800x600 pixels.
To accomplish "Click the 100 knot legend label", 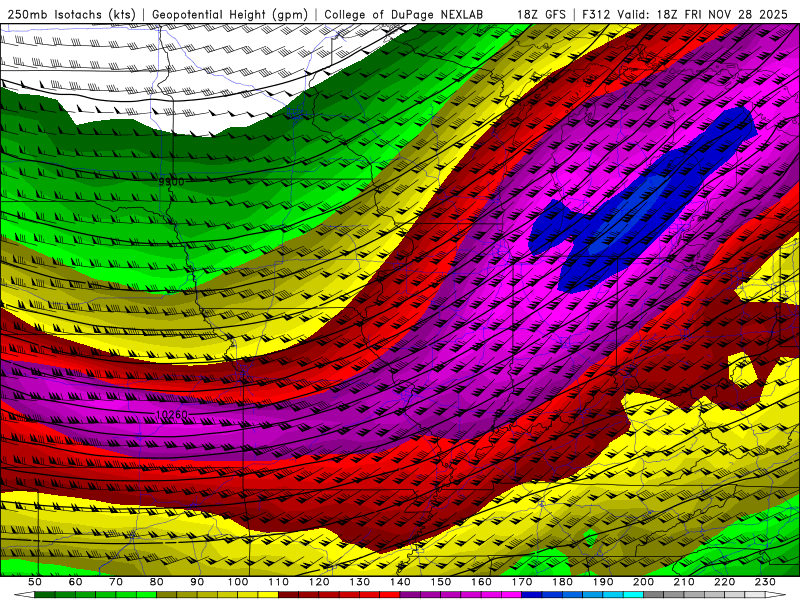I will (x=238, y=582).
